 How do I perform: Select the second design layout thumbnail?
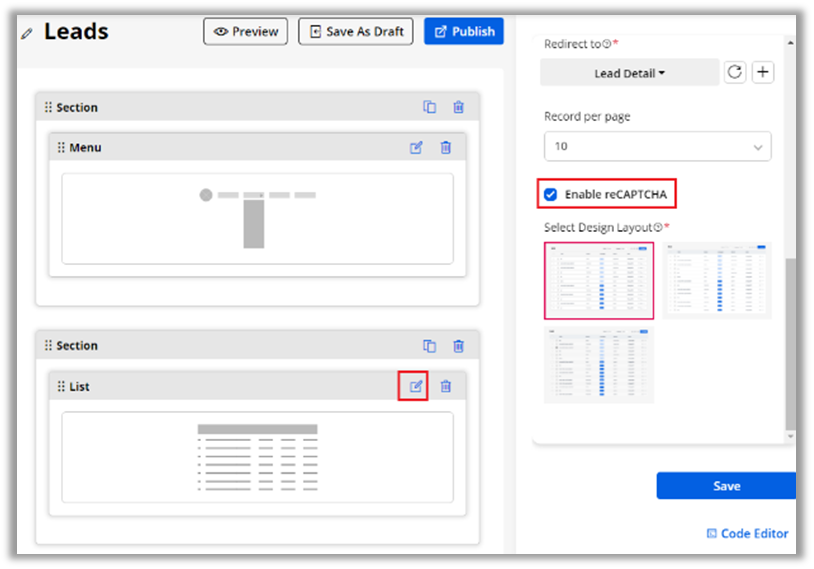(717, 280)
